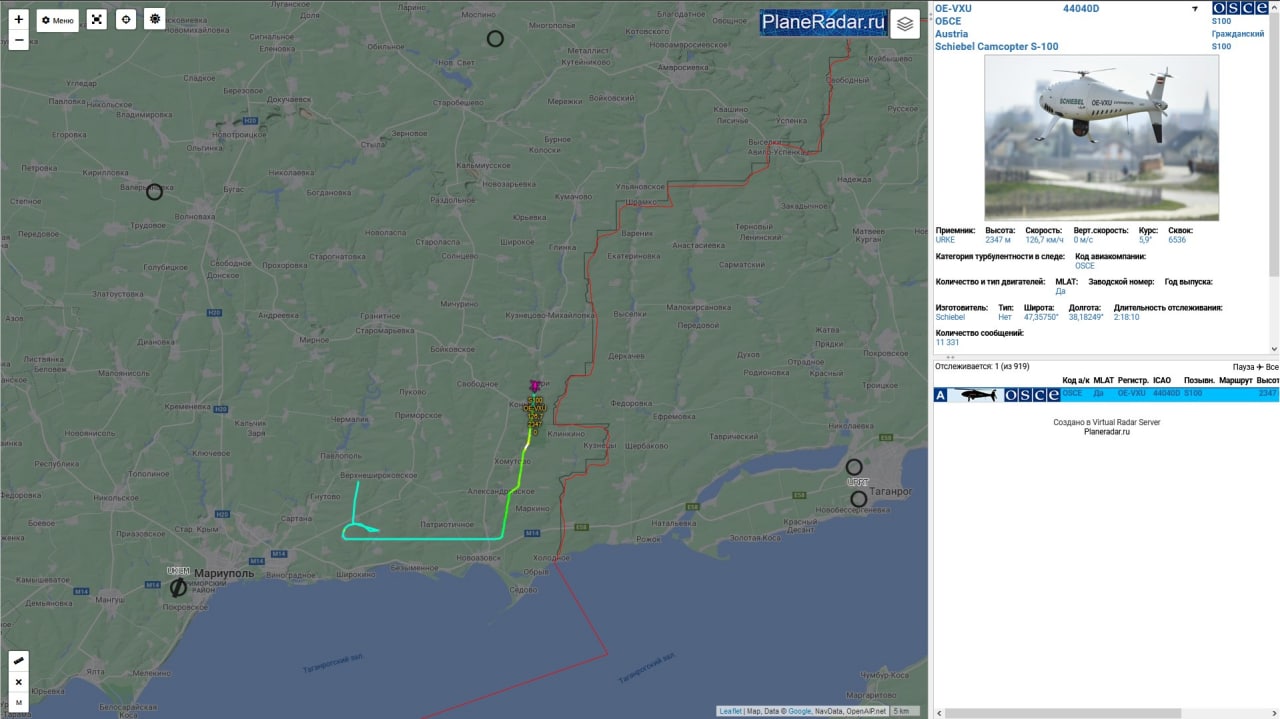Viewport: 1280px width, 719px height.
Task: Zoom out the map with minus button
Action: click(18, 41)
